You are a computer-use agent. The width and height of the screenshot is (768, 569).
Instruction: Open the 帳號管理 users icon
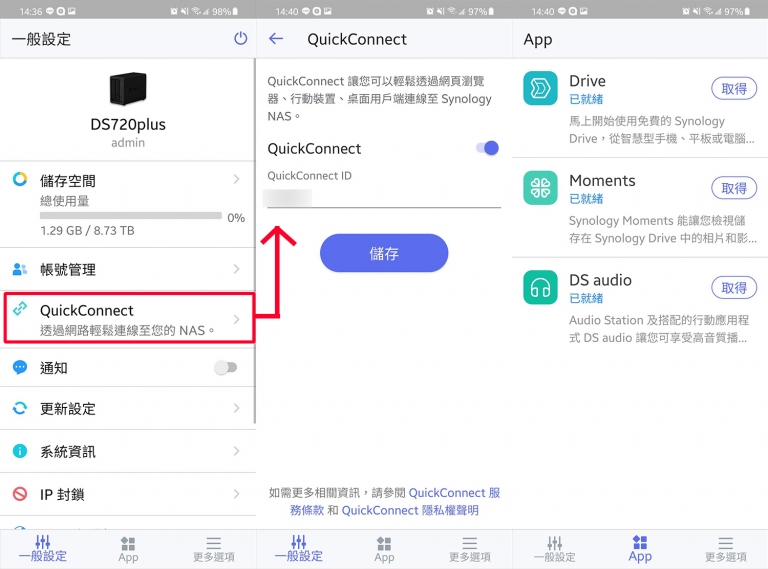[x=20, y=269]
